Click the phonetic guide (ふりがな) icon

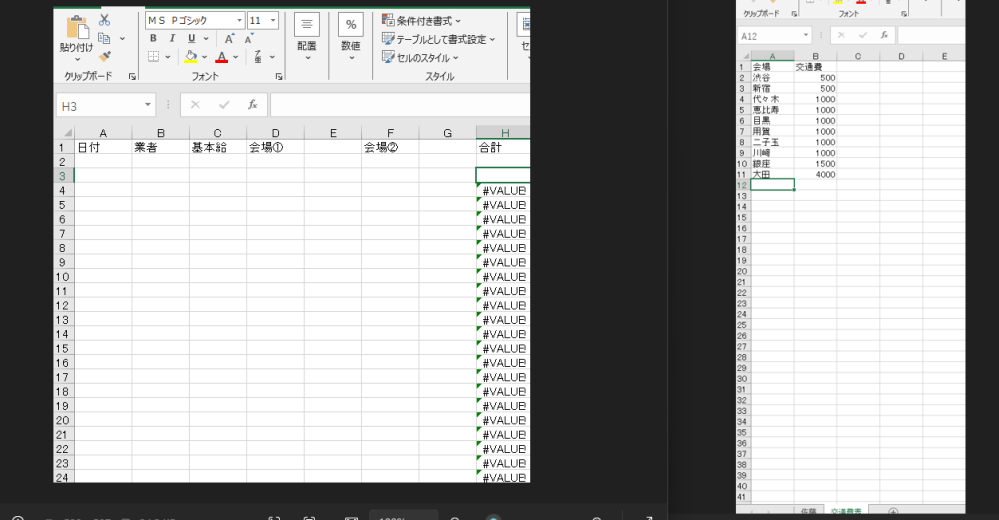tap(258, 57)
